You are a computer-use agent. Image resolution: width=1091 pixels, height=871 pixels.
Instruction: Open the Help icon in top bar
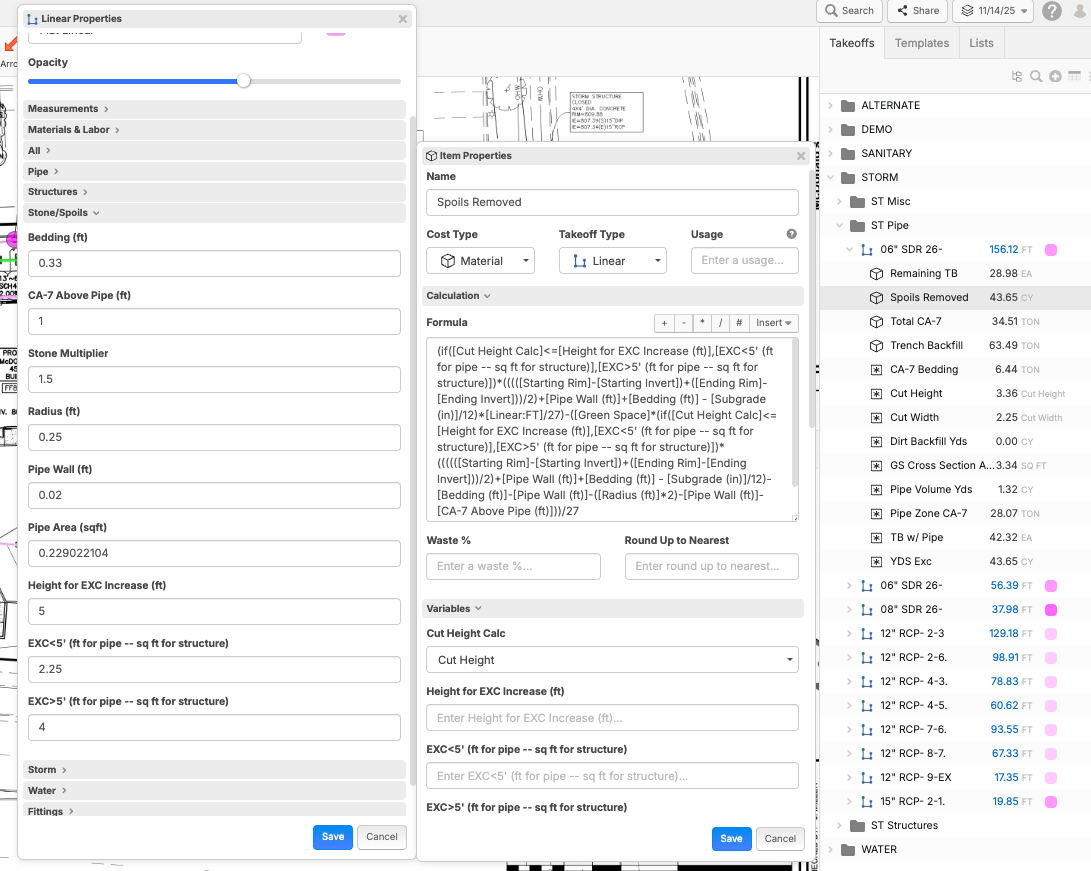tap(1052, 11)
